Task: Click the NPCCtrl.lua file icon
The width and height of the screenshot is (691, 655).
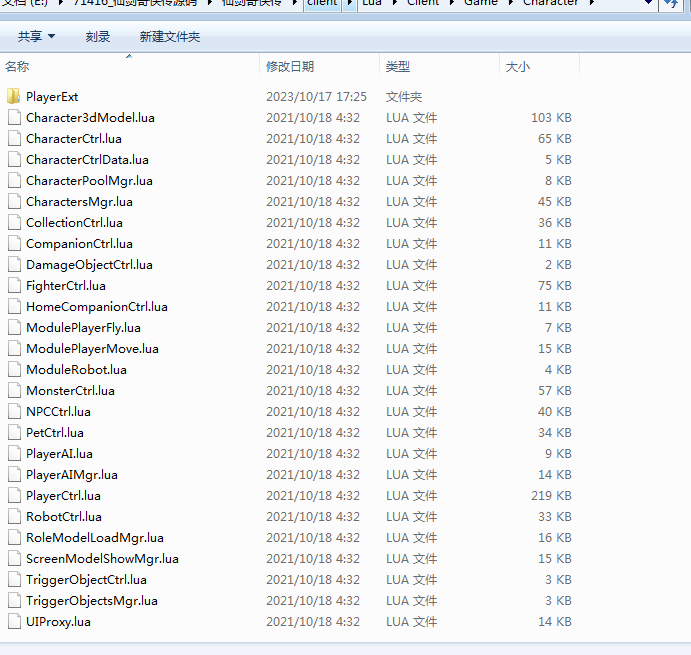Action: [x=13, y=412]
